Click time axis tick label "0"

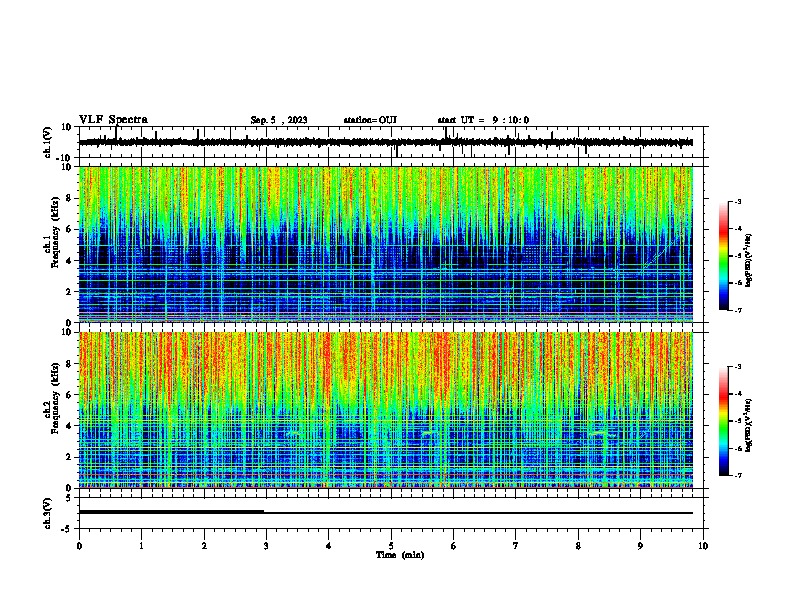coord(79,546)
